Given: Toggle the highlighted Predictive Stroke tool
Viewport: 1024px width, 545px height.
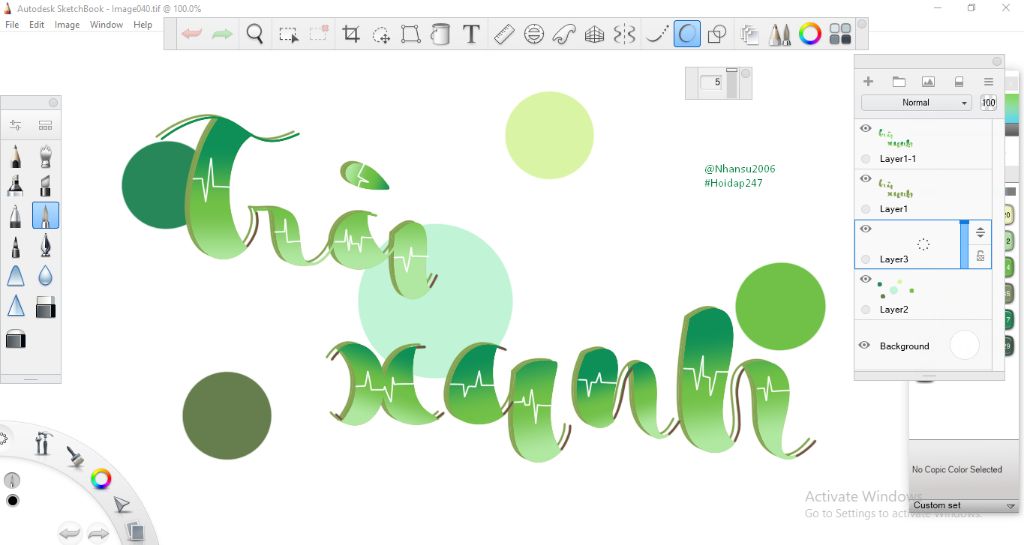Looking at the screenshot, I should coord(686,34).
